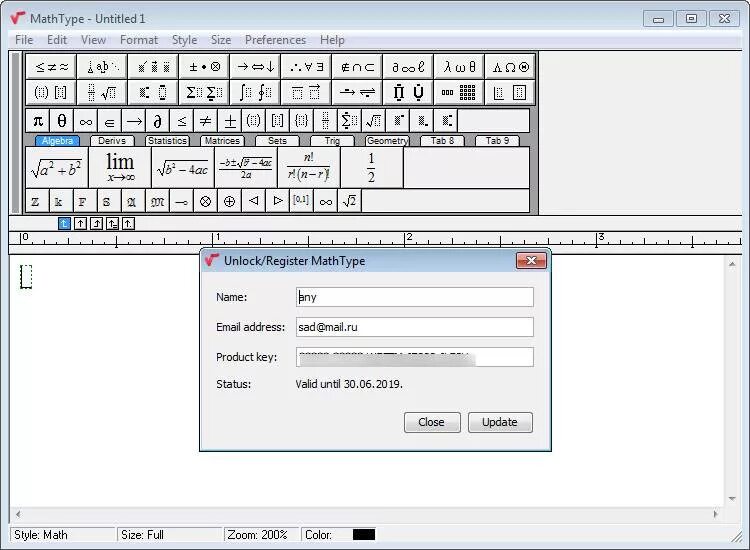Switch to the Sets tab

click(277, 141)
